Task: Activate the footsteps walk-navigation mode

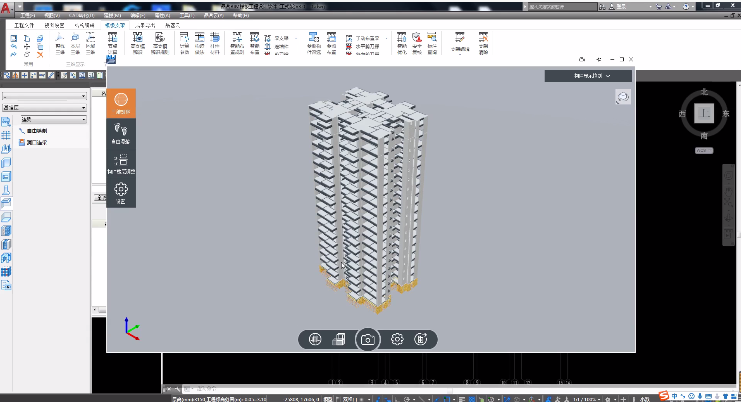Action: 121,133
